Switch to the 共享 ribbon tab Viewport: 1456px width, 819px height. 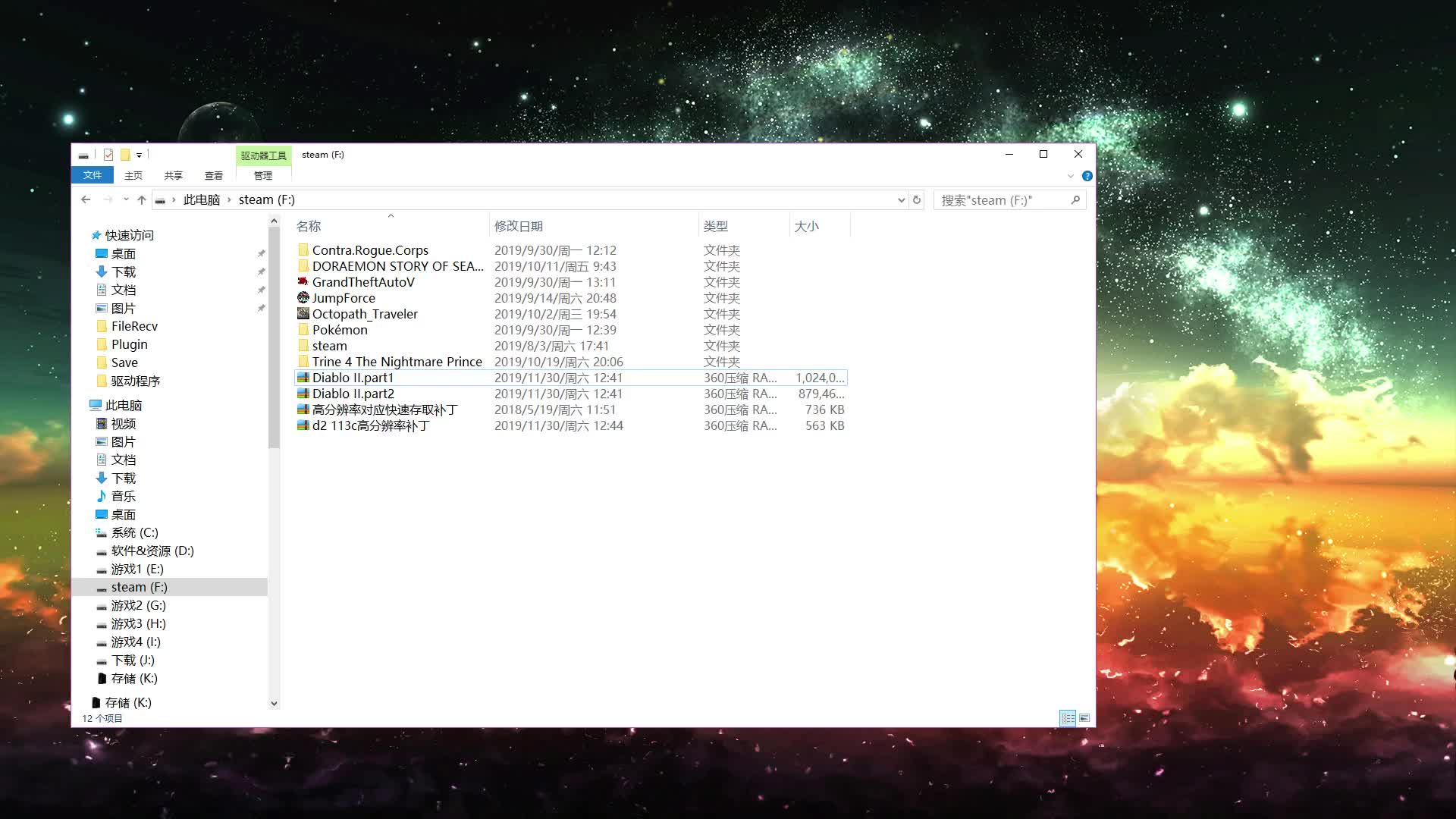click(174, 175)
